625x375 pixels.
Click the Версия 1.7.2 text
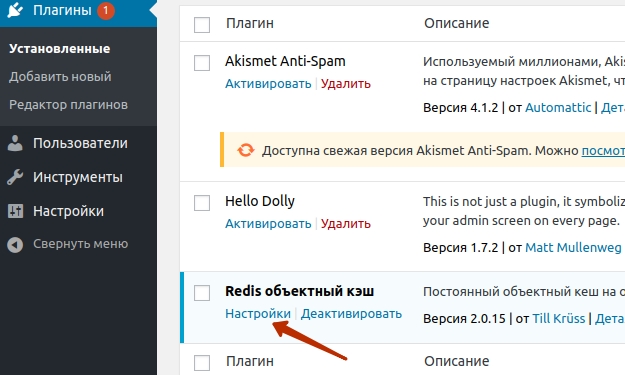coord(460,247)
